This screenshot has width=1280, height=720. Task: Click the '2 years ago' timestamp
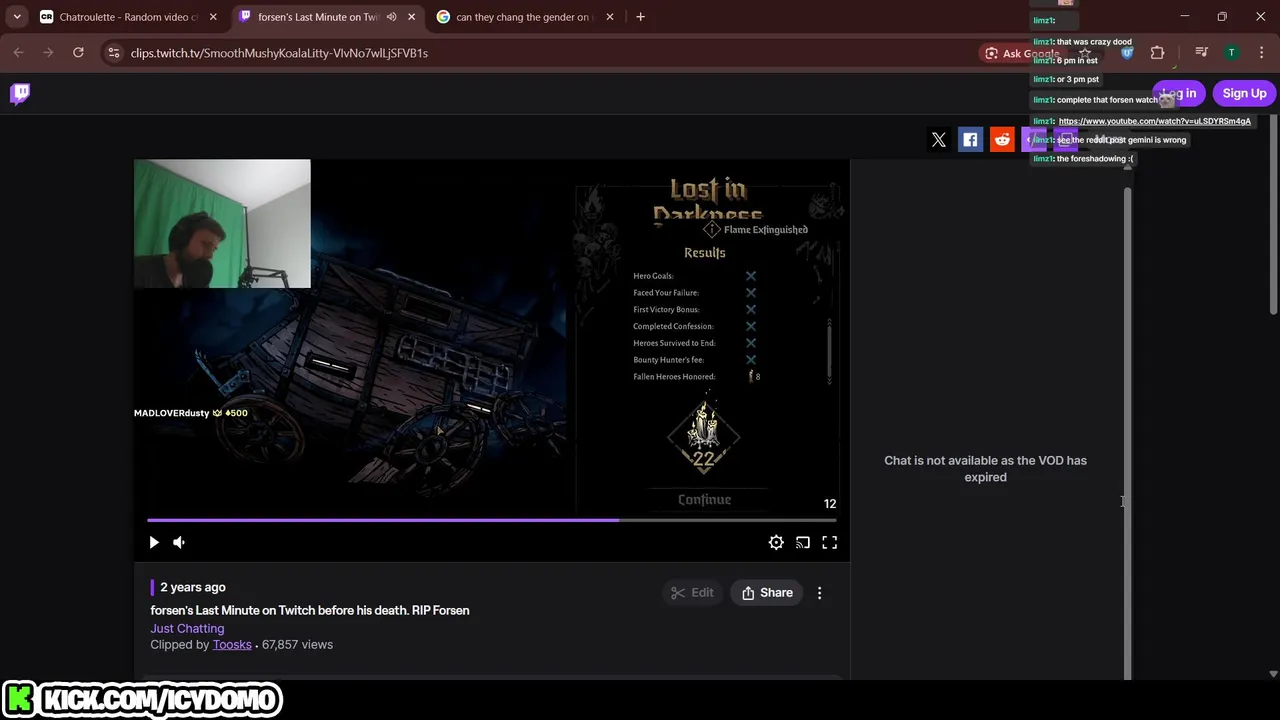[193, 587]
